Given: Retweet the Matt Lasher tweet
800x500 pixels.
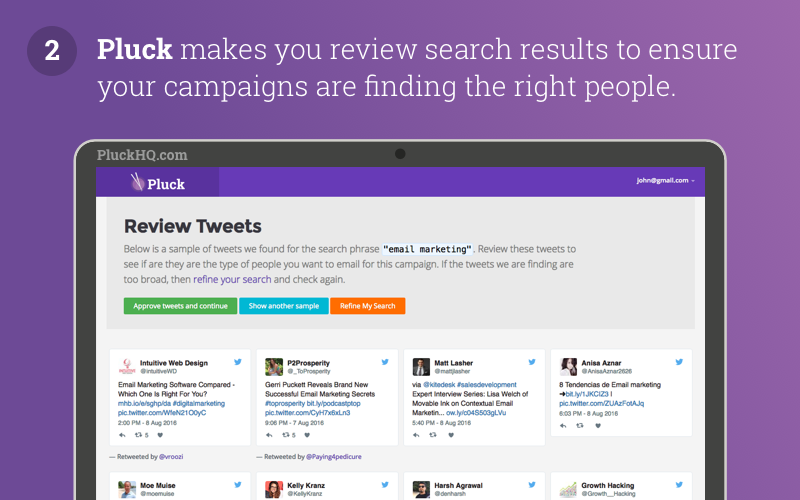Looking at the screenshot, I should [433, 435].
